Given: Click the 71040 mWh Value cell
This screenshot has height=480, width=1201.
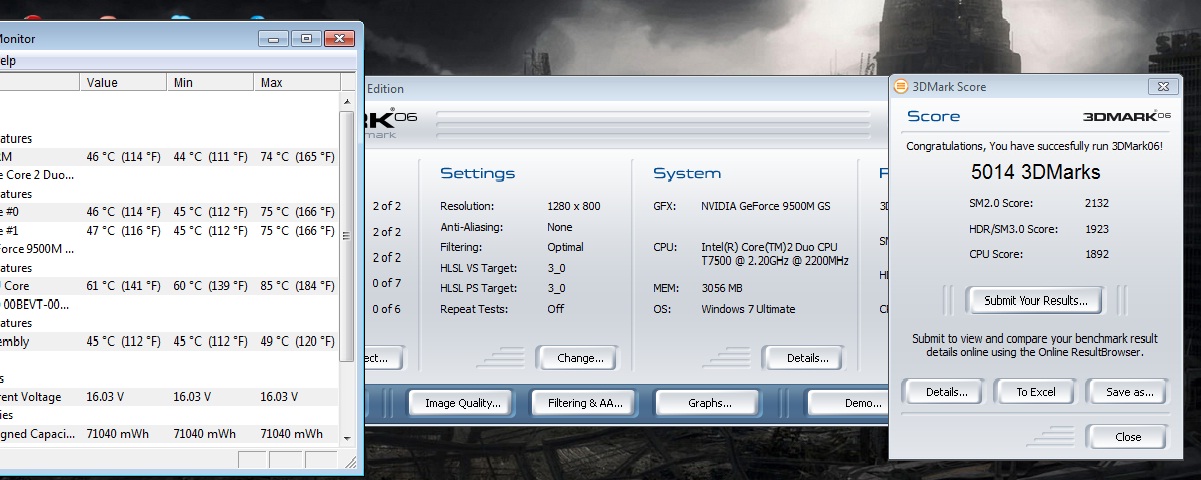Looking at the screenshot, I should pos(117,434).
